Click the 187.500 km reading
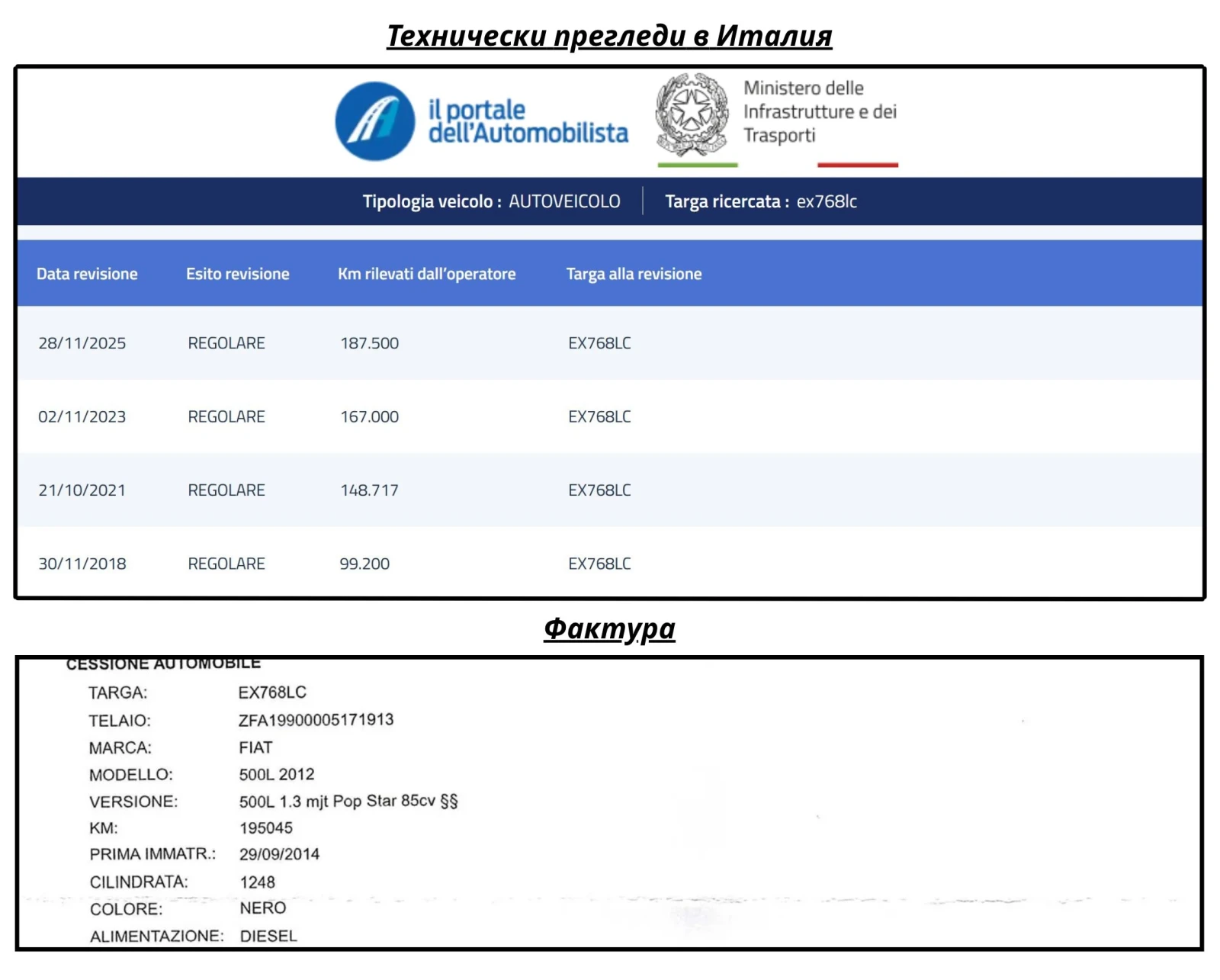This screenshot has height=980, width=1220. pyautogui.click(x=370, y=343)
